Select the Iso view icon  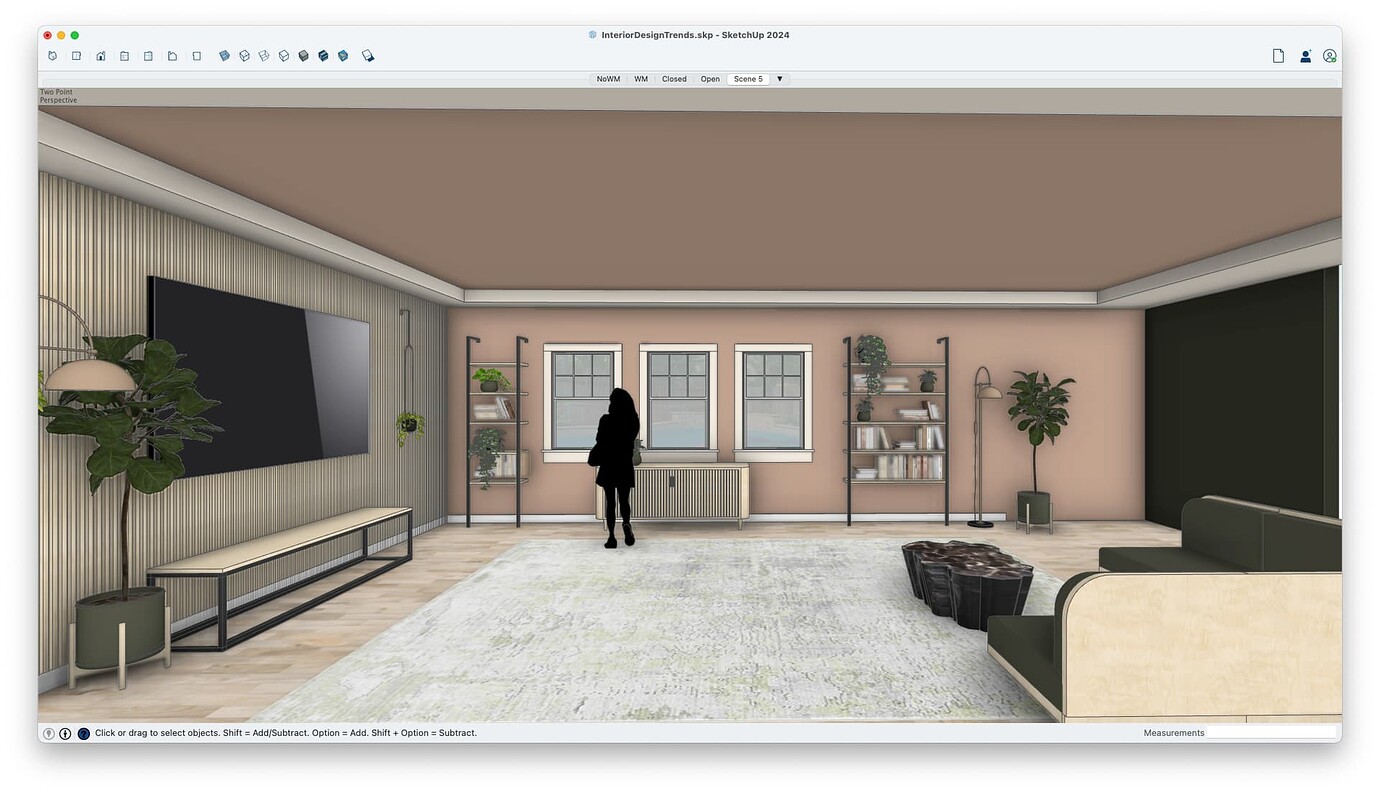(52, 55)
